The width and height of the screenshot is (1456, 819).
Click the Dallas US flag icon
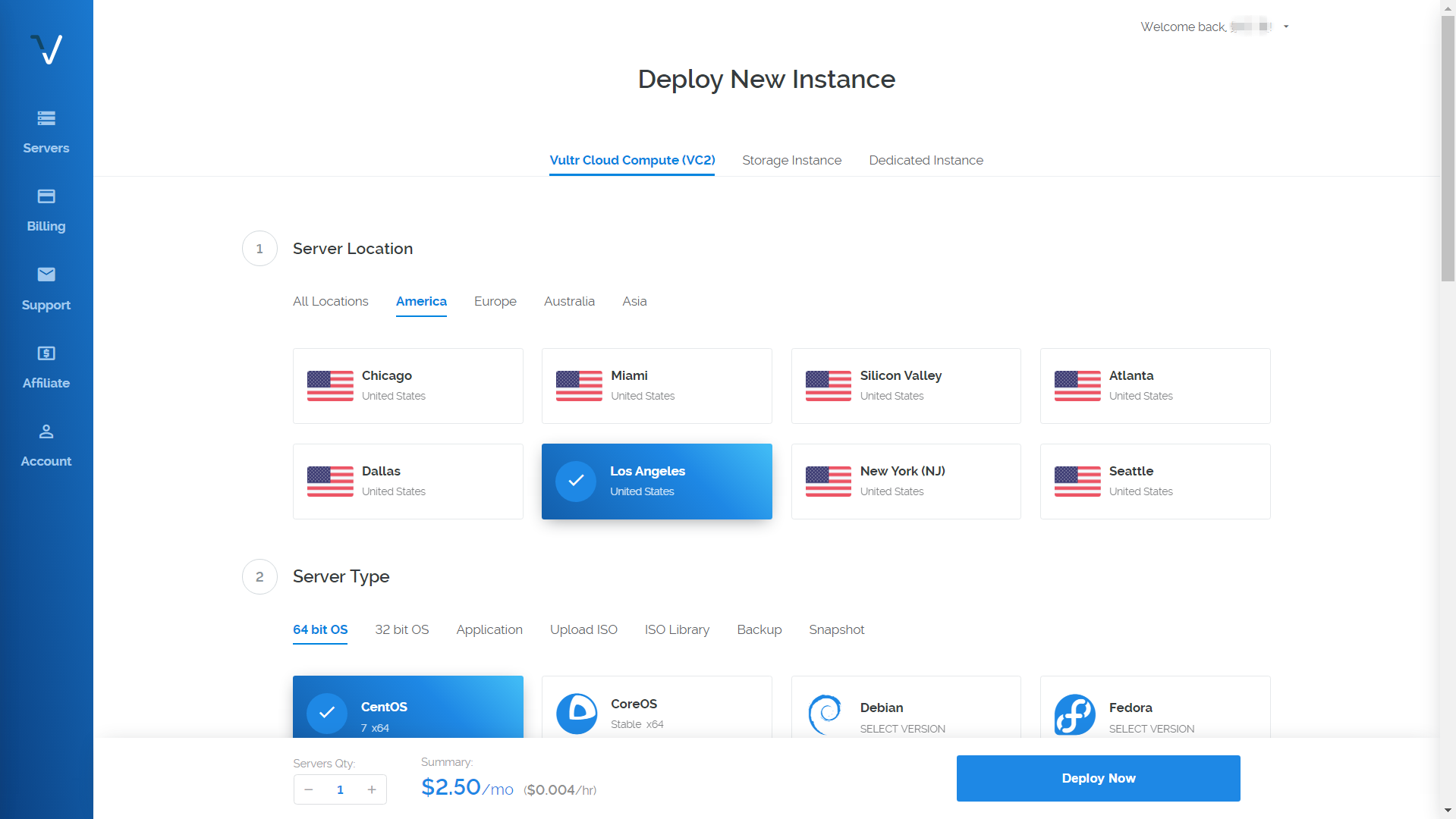pyautogui.click(x=330, y=482)
